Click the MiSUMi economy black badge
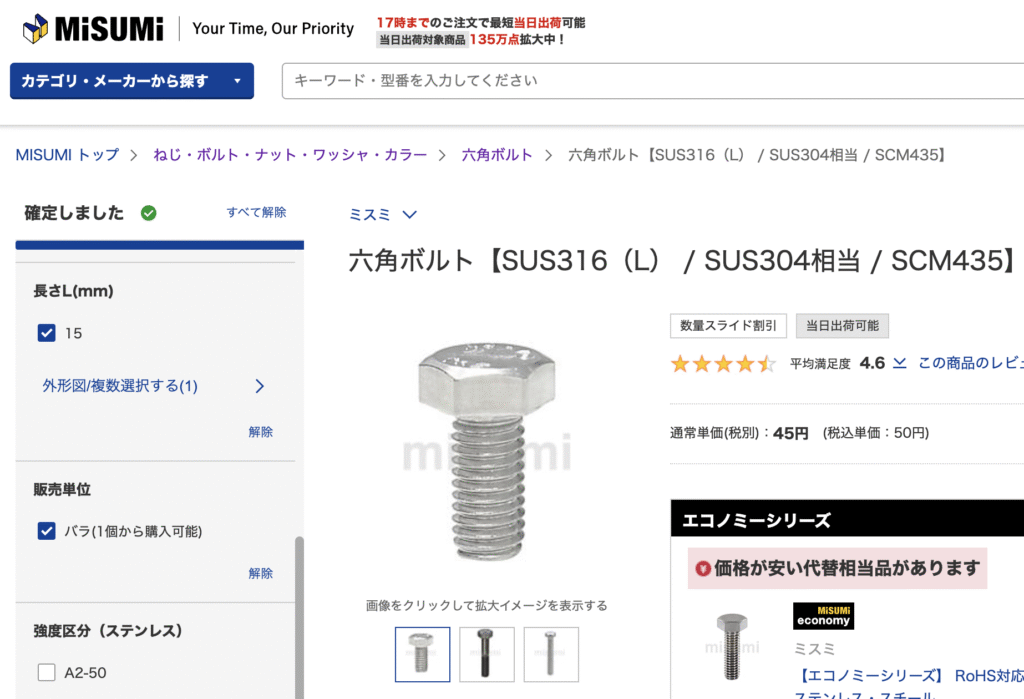Image resolution: width=1024 pixels, height=699 pixels. pos(822,616)
